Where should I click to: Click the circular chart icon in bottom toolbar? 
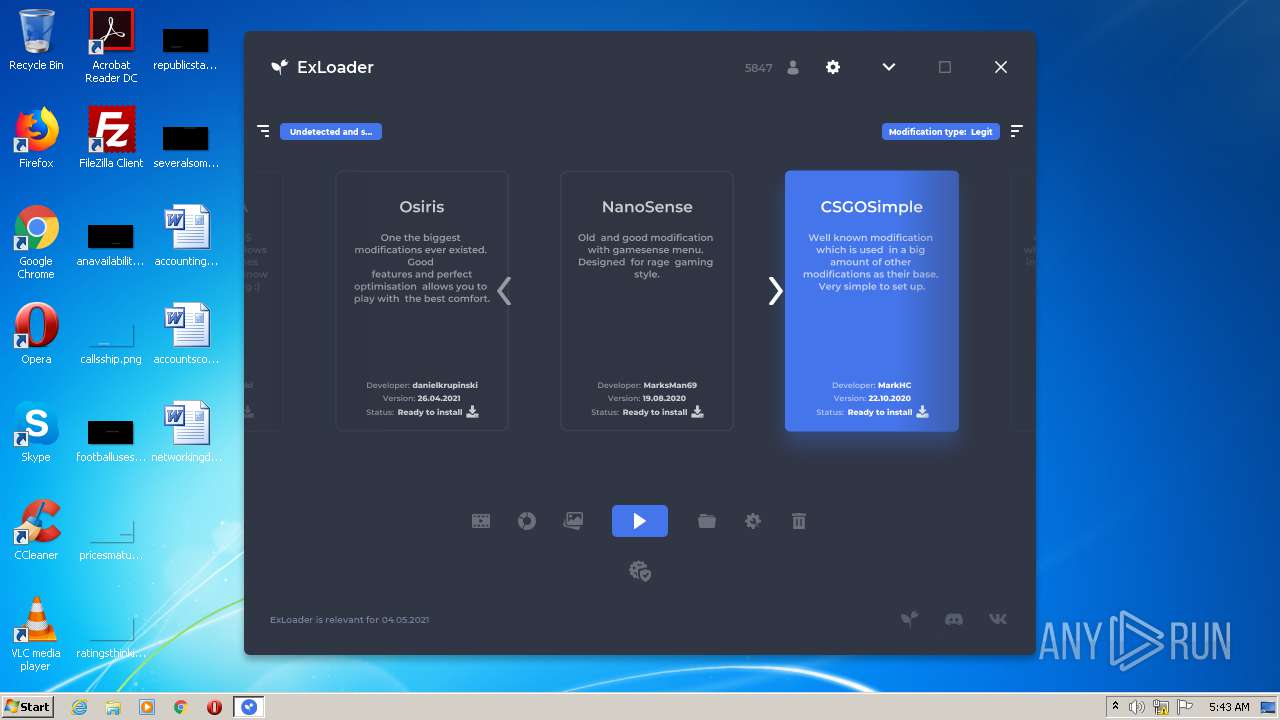[527, 521]
